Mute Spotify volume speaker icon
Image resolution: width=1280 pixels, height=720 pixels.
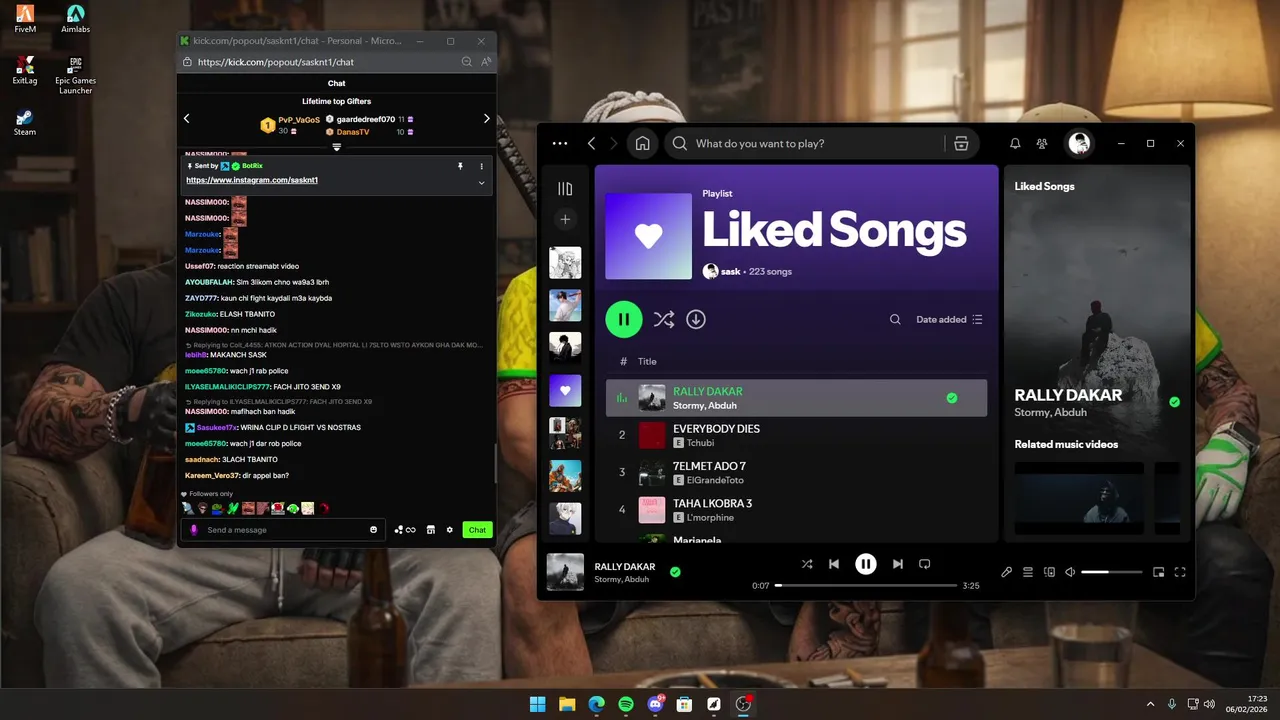(1070, 572)
